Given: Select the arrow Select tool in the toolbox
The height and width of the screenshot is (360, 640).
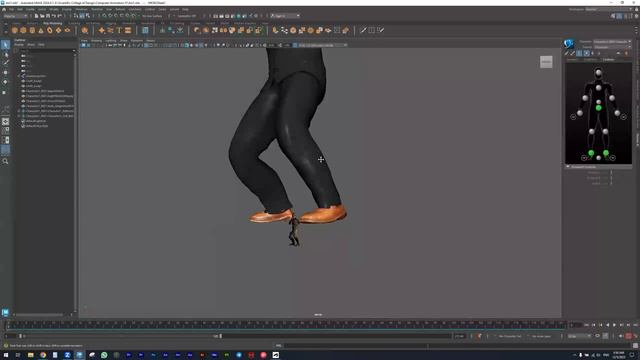Looking at the screenshot, I should [5, 44].
